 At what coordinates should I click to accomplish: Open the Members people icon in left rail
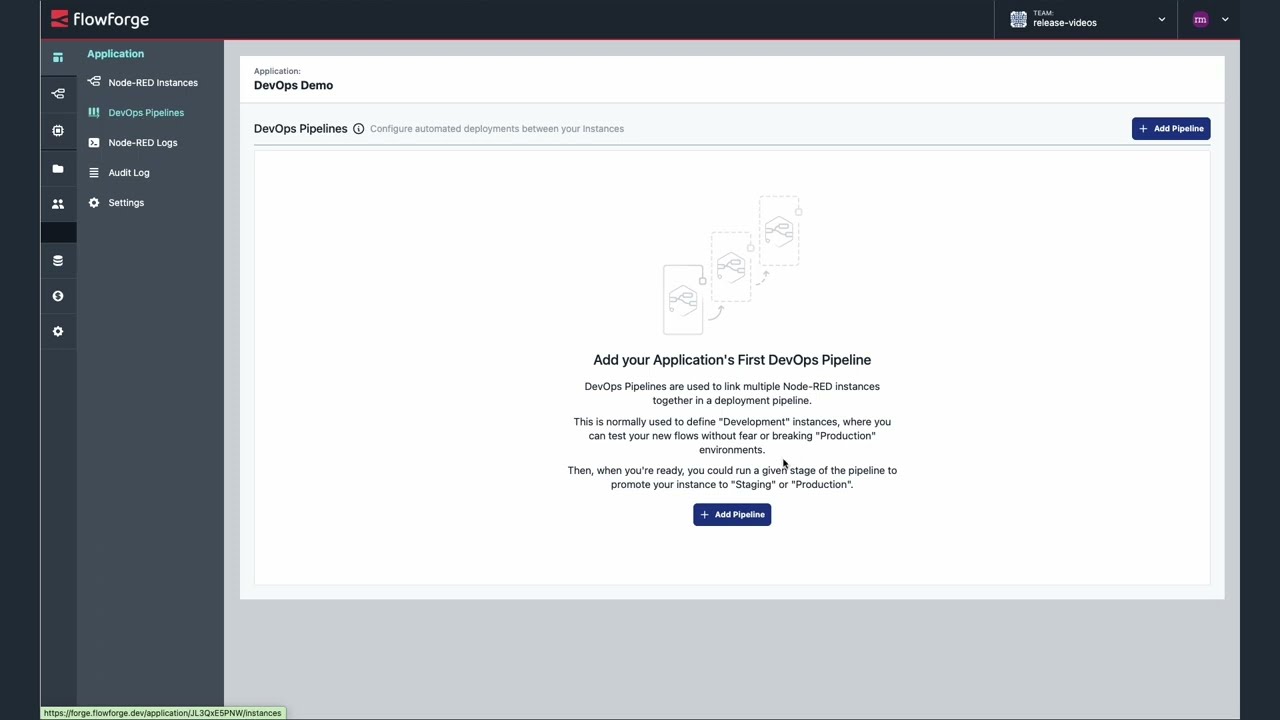58,204
